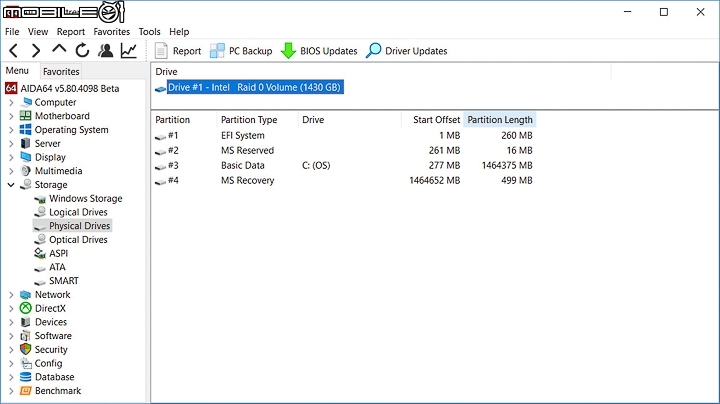Open the user profile toolbar icon
Viewport: 720px width, 404px height.
click(x=106, y=50)
